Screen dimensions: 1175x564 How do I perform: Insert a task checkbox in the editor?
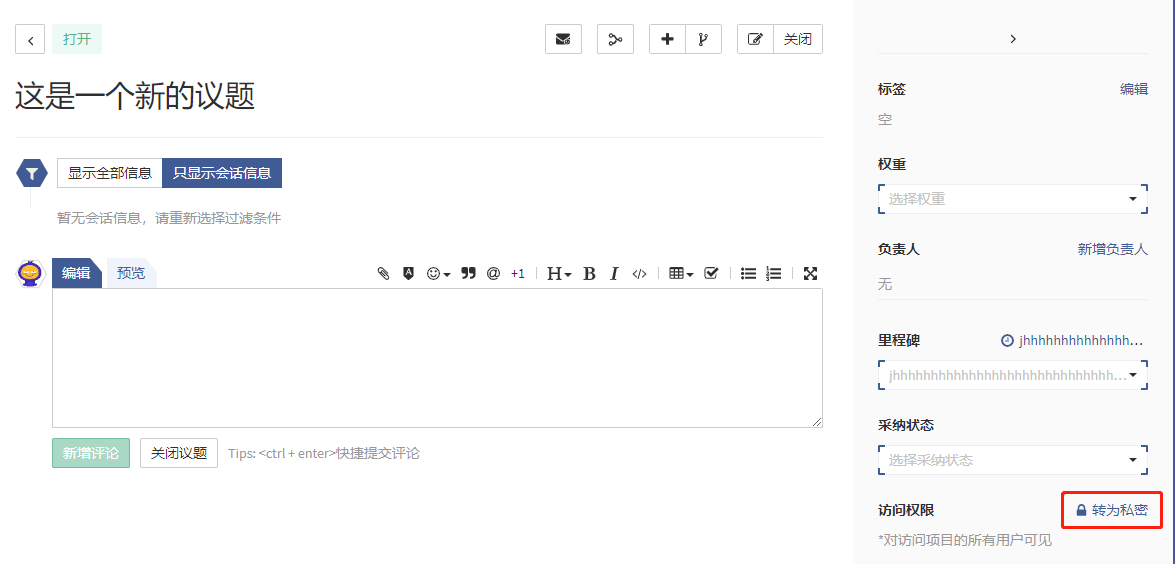[x=711, y=273]
